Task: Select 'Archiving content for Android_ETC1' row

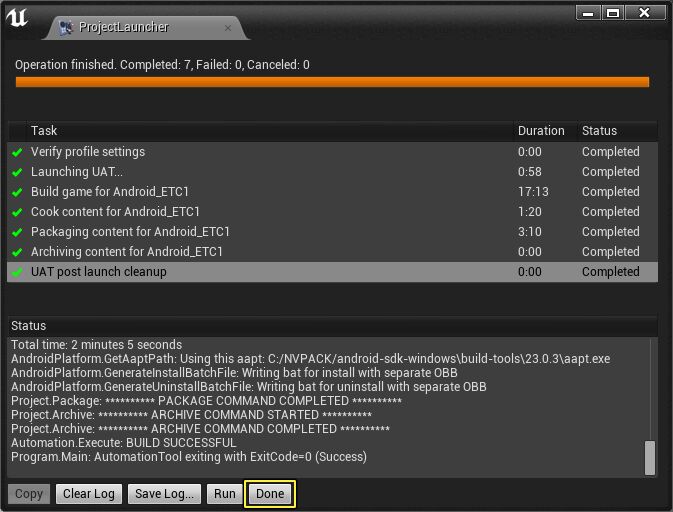Action: pyautogui.click(x=332, y=252)
